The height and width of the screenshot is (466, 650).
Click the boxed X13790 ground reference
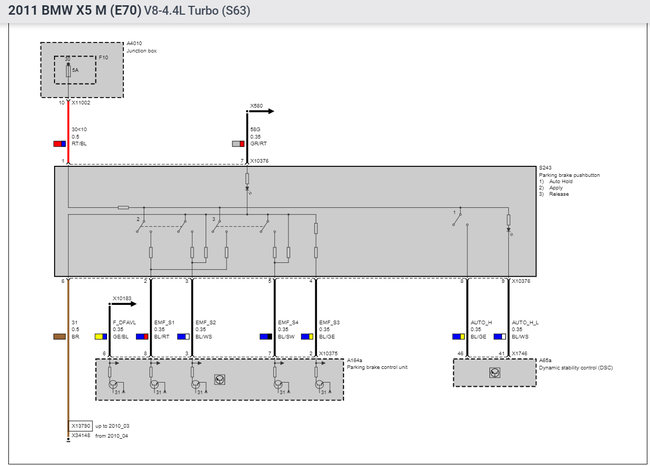pos(80,426)
